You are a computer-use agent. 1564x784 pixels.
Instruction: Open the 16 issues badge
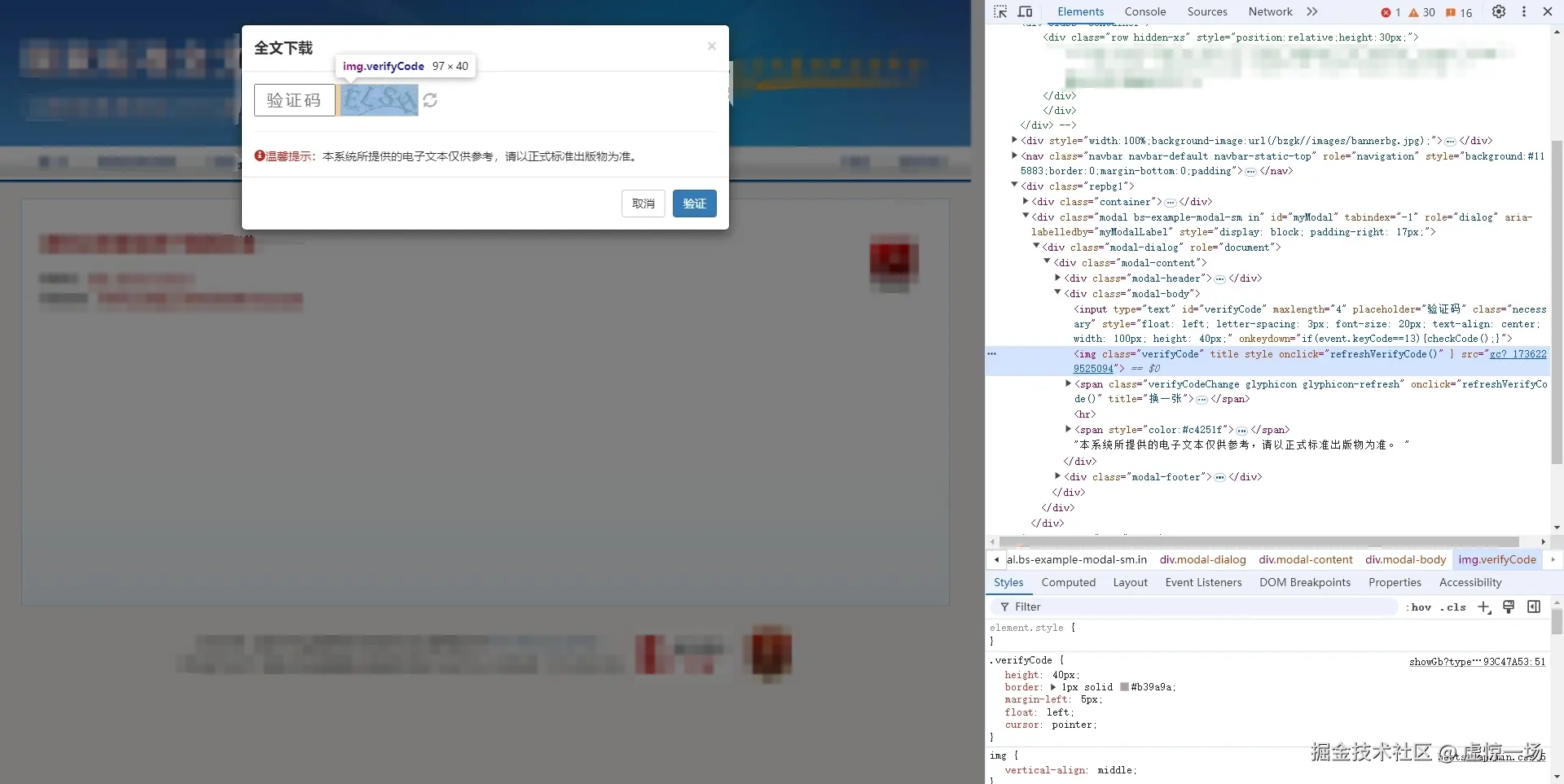[x=1458, y=11]
